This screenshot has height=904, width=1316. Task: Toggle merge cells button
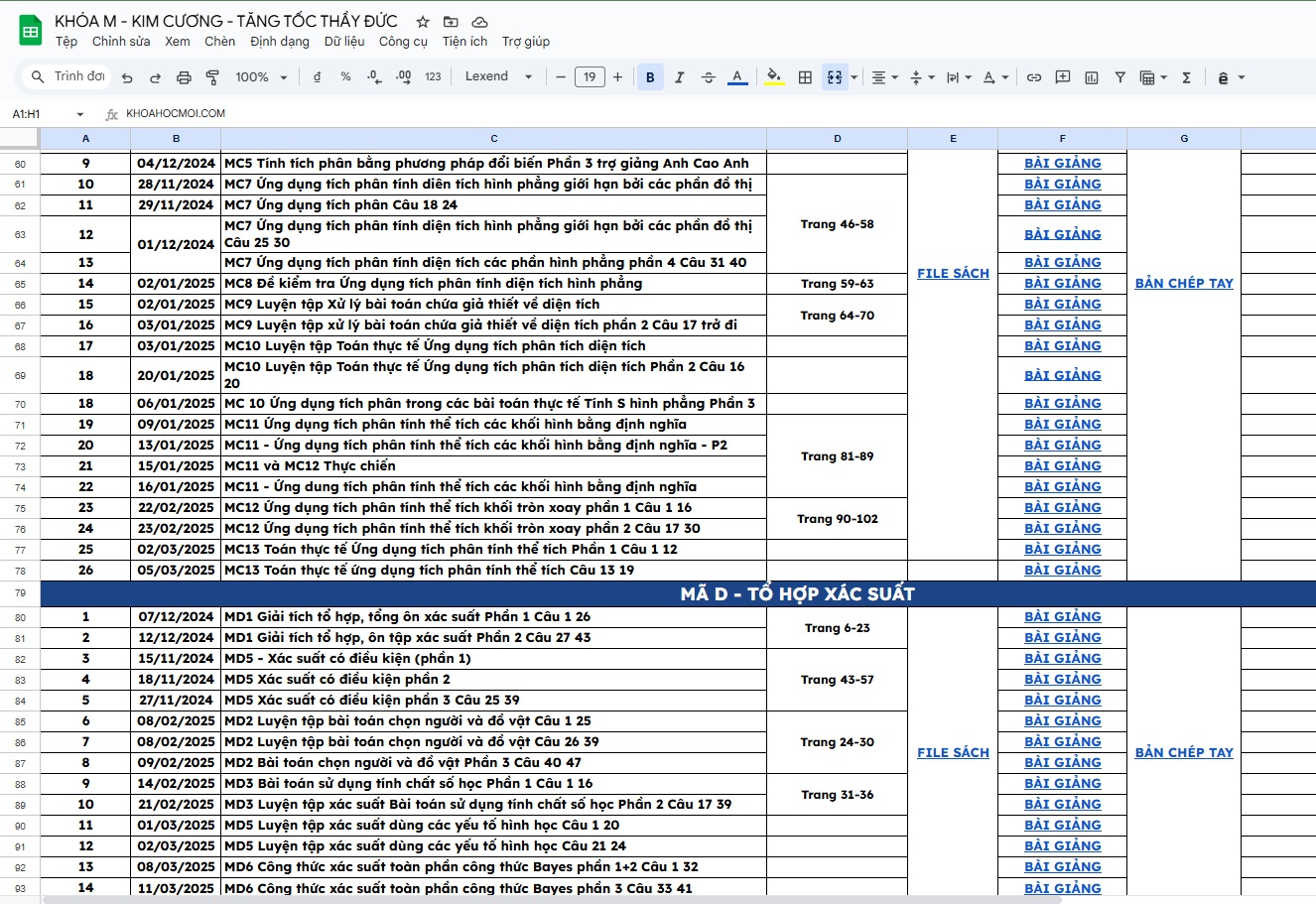(x=835, y=77)
